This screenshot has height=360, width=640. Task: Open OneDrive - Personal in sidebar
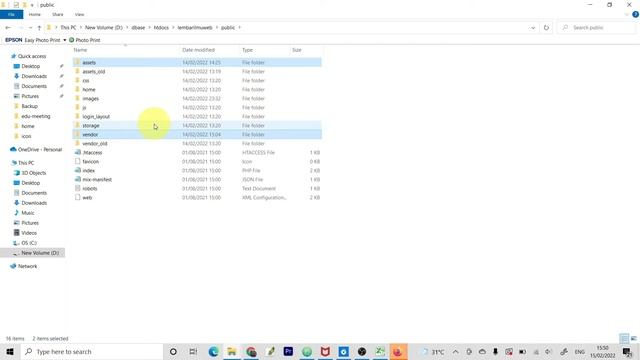pyautogui.click(x=40, y=149)
